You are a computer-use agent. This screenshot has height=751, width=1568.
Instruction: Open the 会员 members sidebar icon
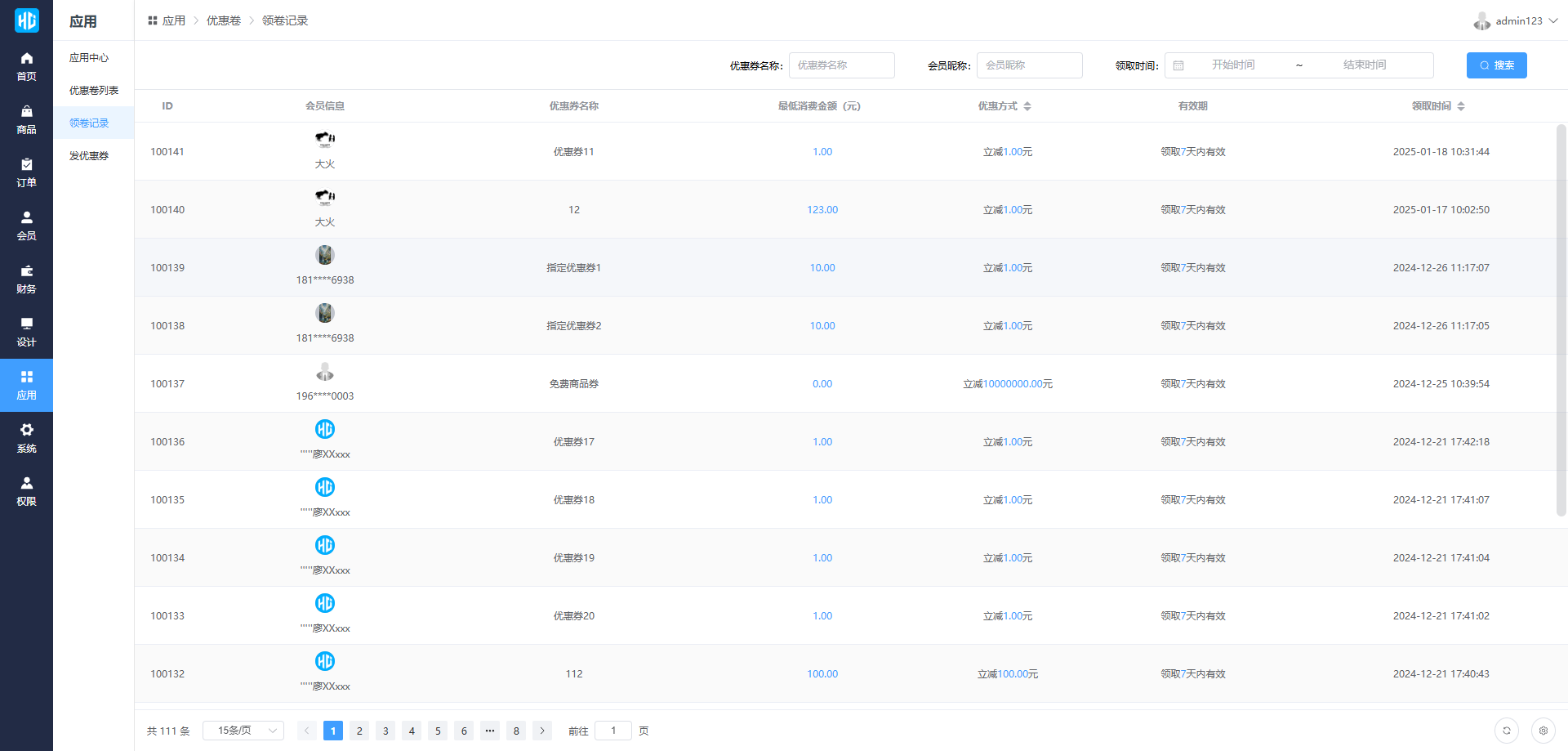26,226
